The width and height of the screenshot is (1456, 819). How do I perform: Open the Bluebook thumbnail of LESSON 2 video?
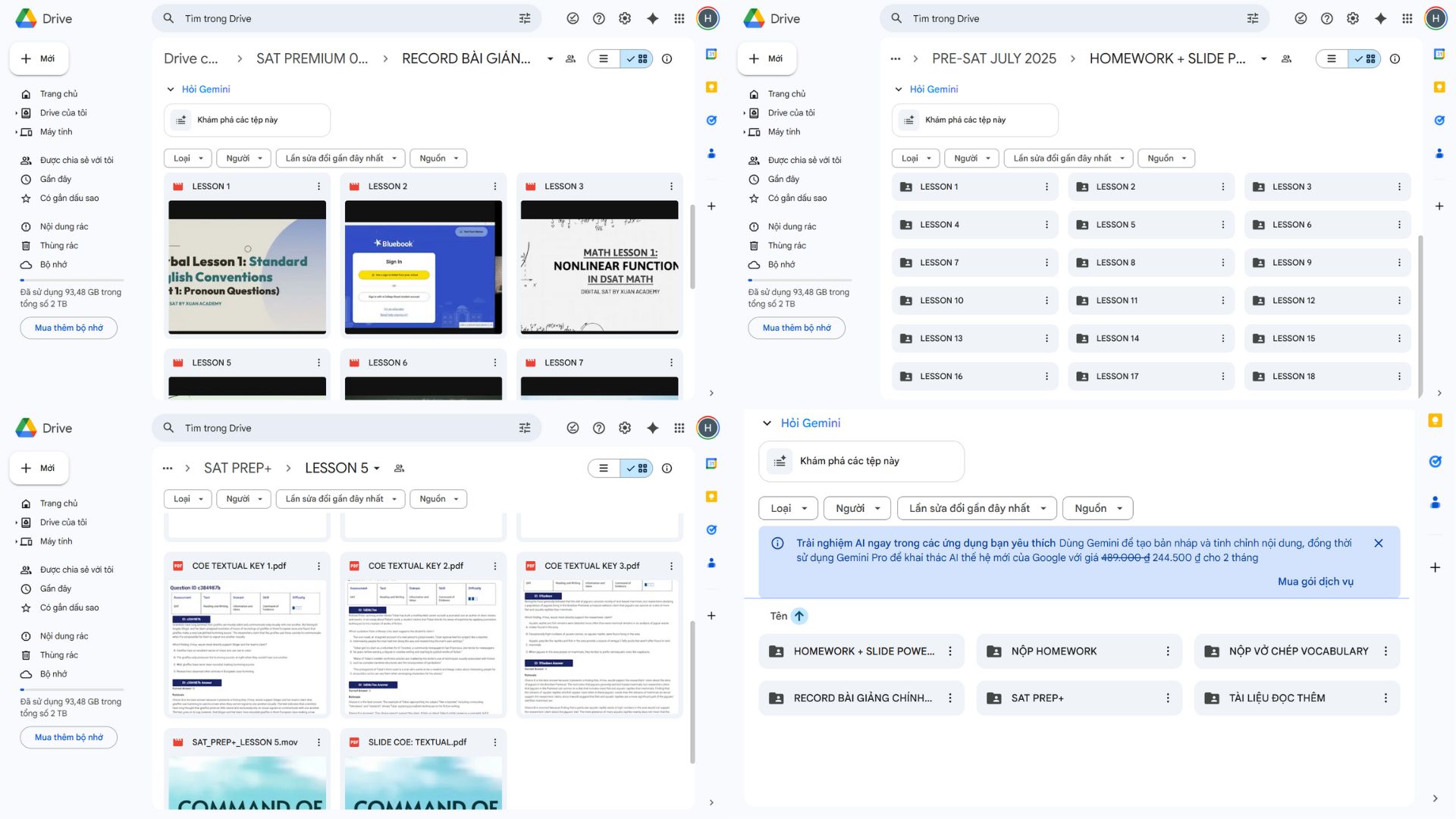coord(423,267)
